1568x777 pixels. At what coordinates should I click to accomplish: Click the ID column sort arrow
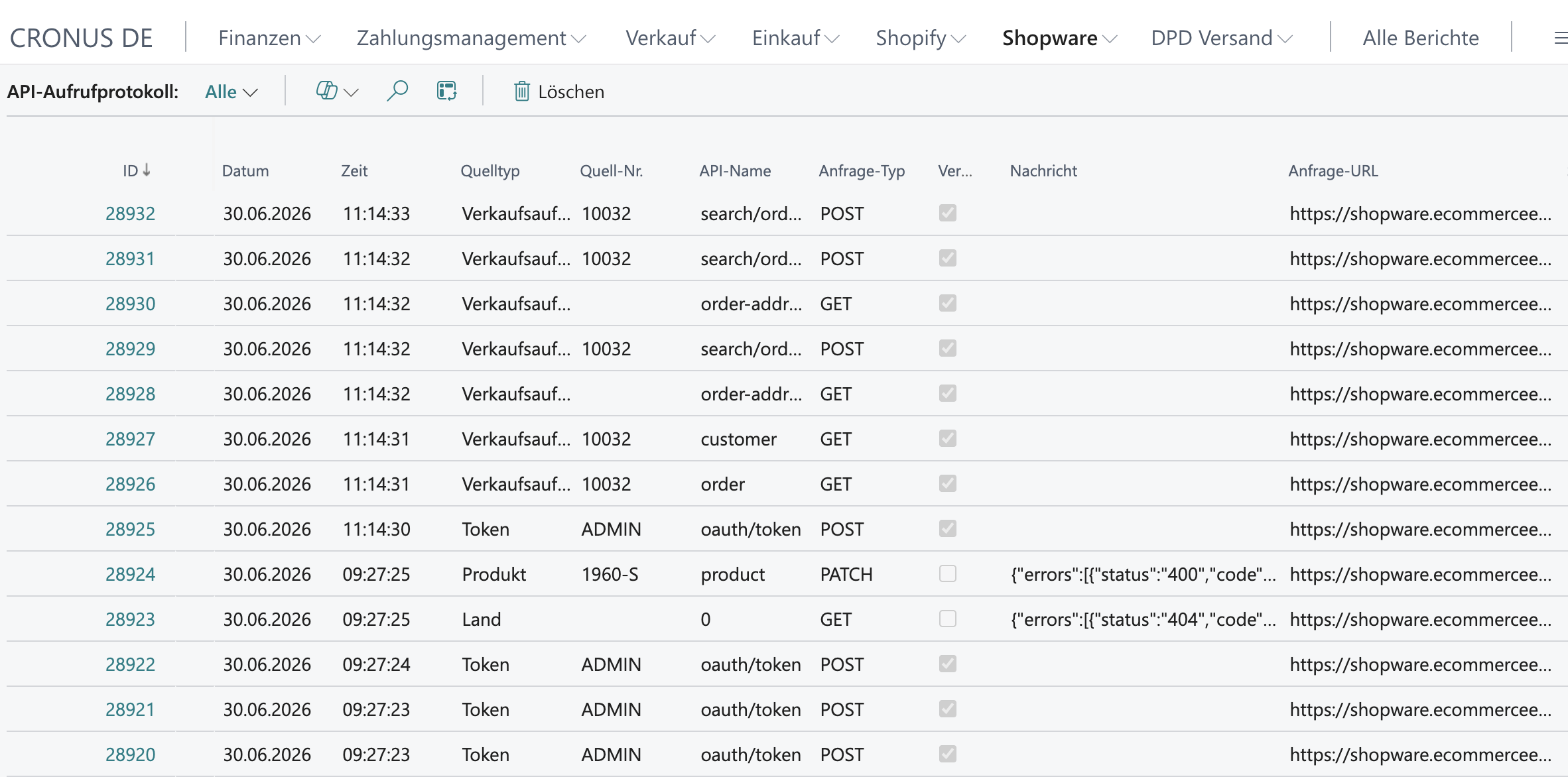[147, 170]
